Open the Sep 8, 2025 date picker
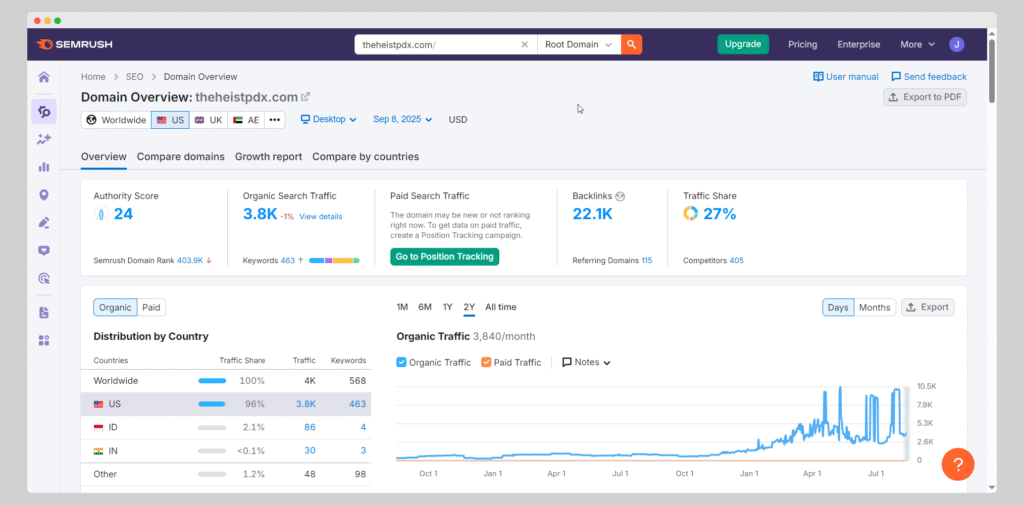1024x505 pixels. (x=403, y=119)
